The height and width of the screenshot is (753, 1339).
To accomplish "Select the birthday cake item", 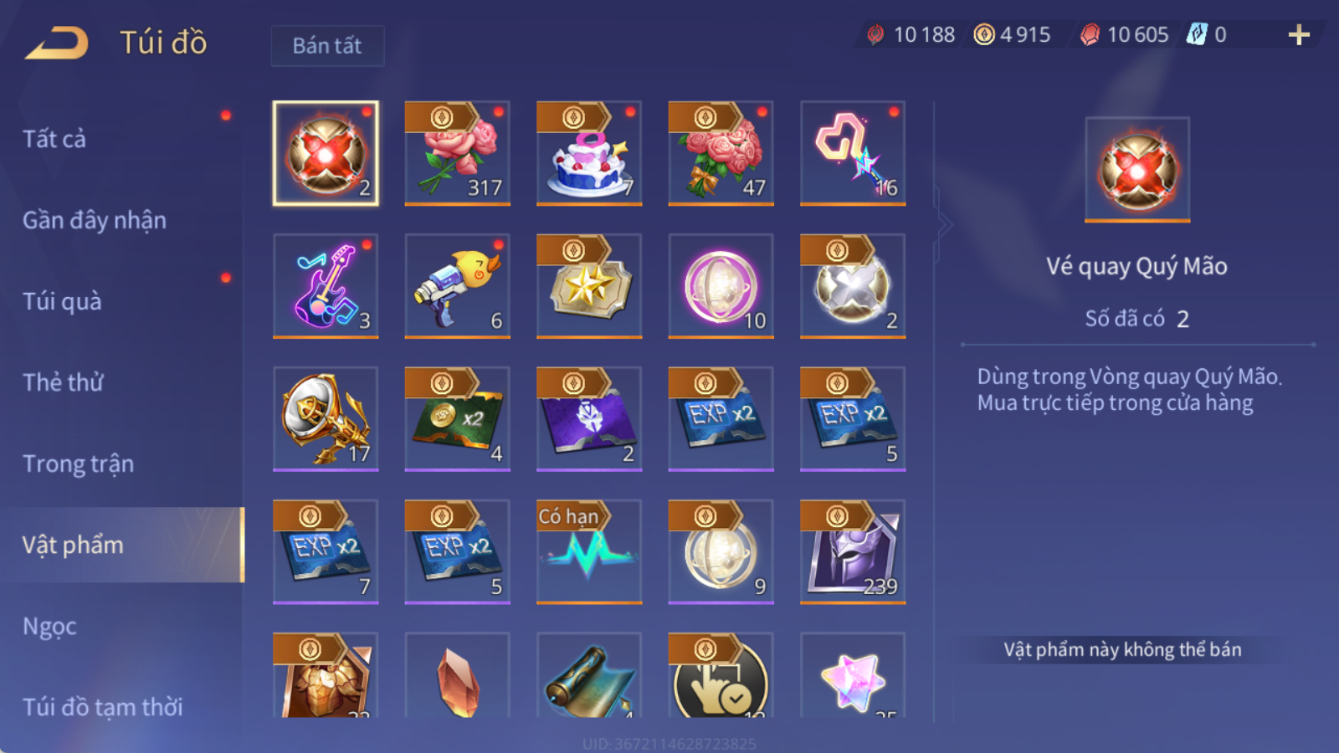I will pyautogui.click(x=589, y=153).
